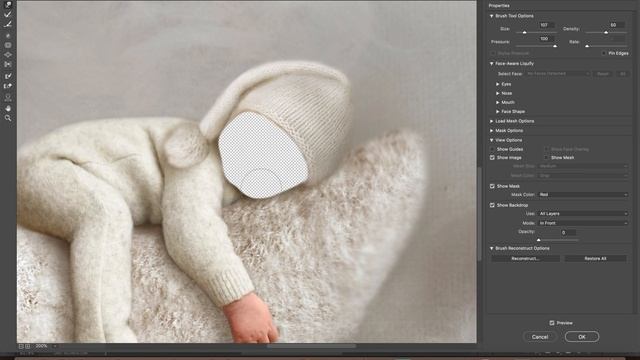Image resolution: width=640 pixels, height=360 pixels.
Task: Click the brush Size slider
Action: click(x=536, y=32)
